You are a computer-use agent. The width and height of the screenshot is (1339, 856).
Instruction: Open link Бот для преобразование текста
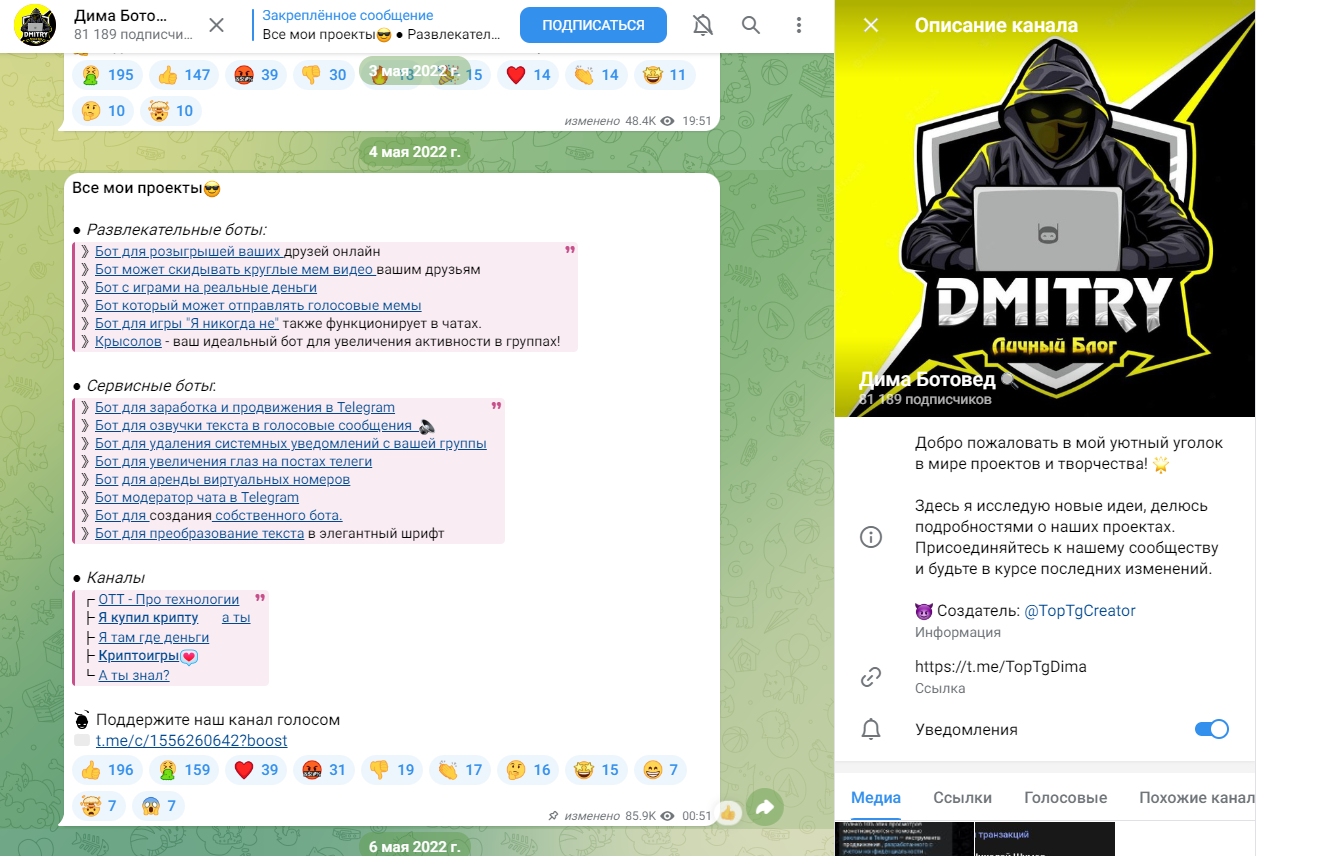click(x=199, y=533)
